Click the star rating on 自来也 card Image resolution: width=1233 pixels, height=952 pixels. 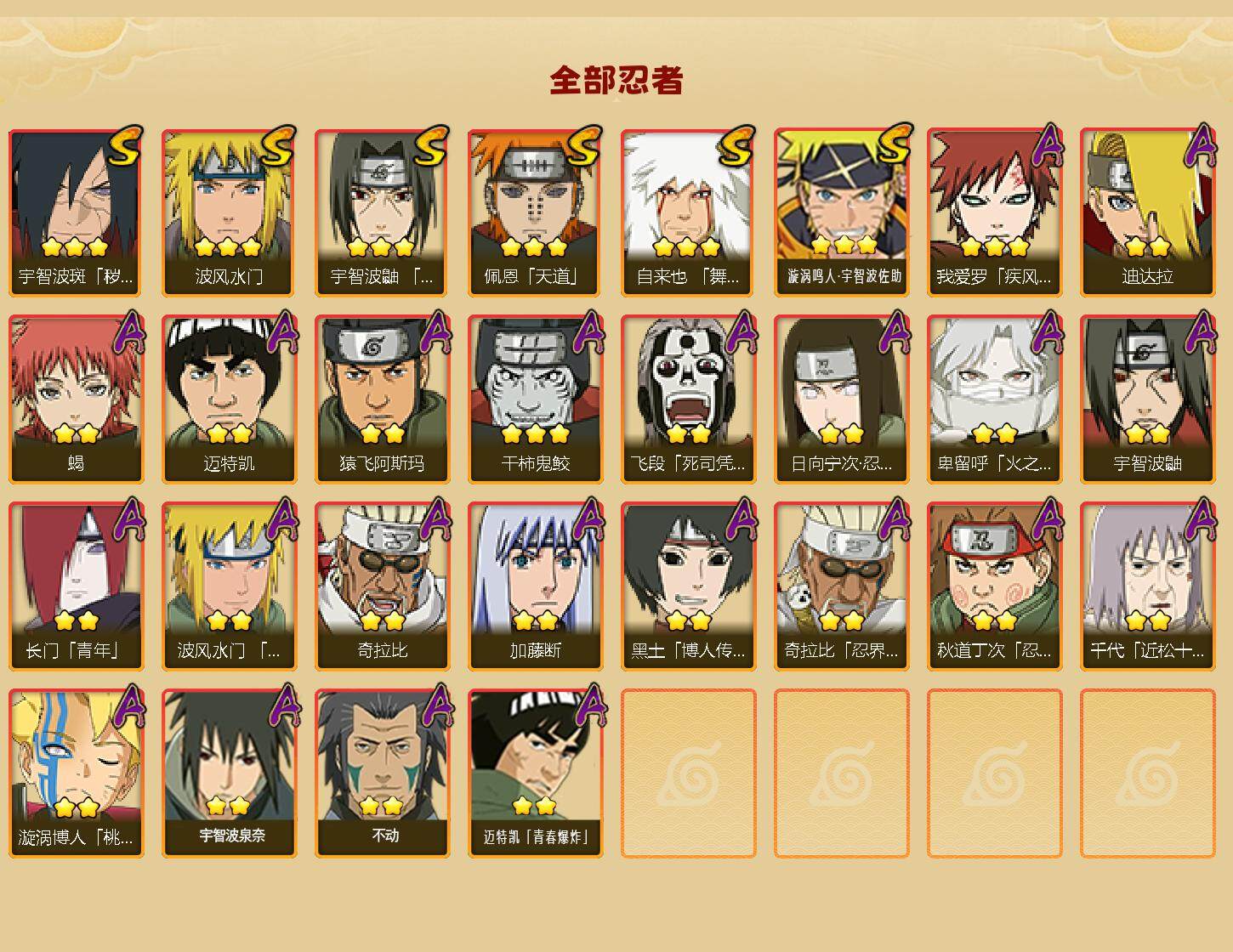[x=688, y=247]
